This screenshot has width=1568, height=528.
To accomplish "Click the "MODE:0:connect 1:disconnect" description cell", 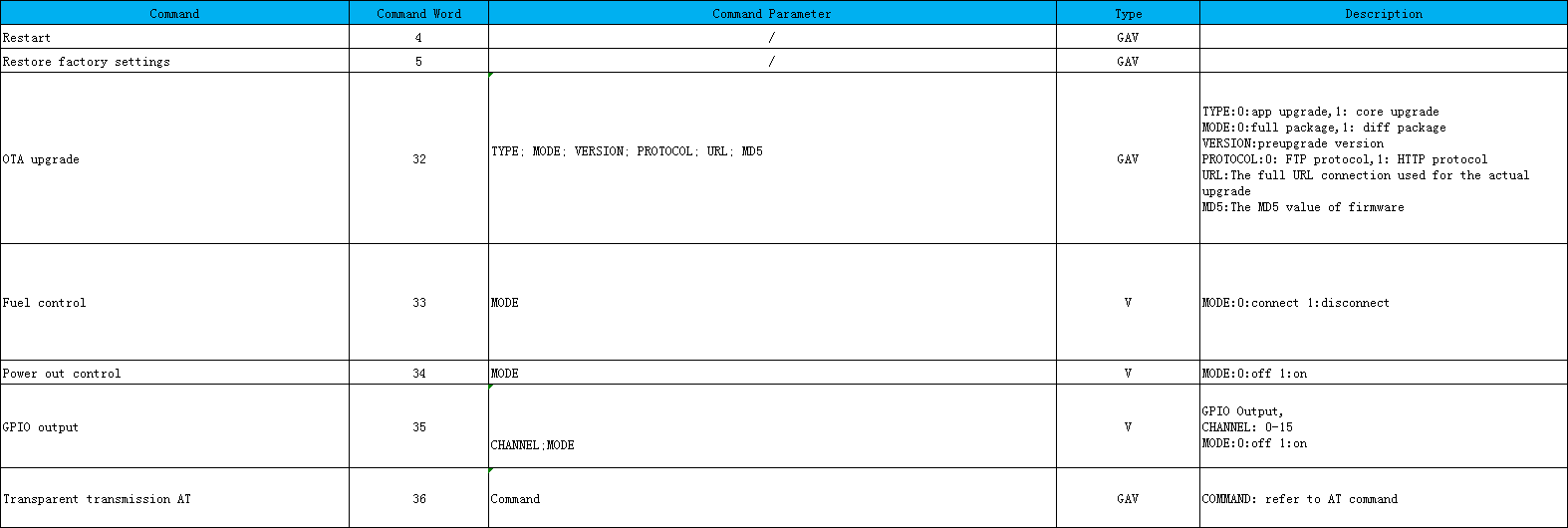I will click(x=1383, y=302).
